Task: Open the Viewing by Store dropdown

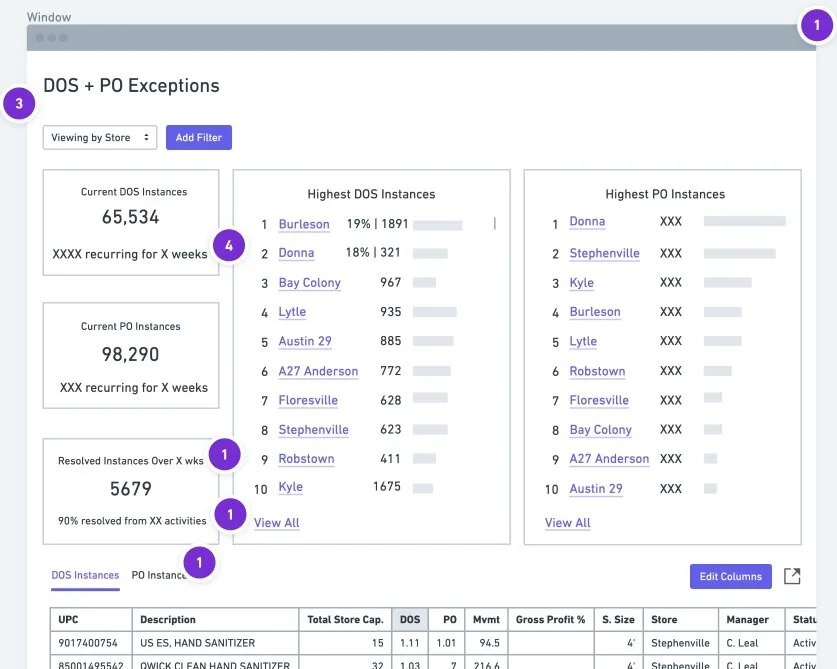Action: 99,137
